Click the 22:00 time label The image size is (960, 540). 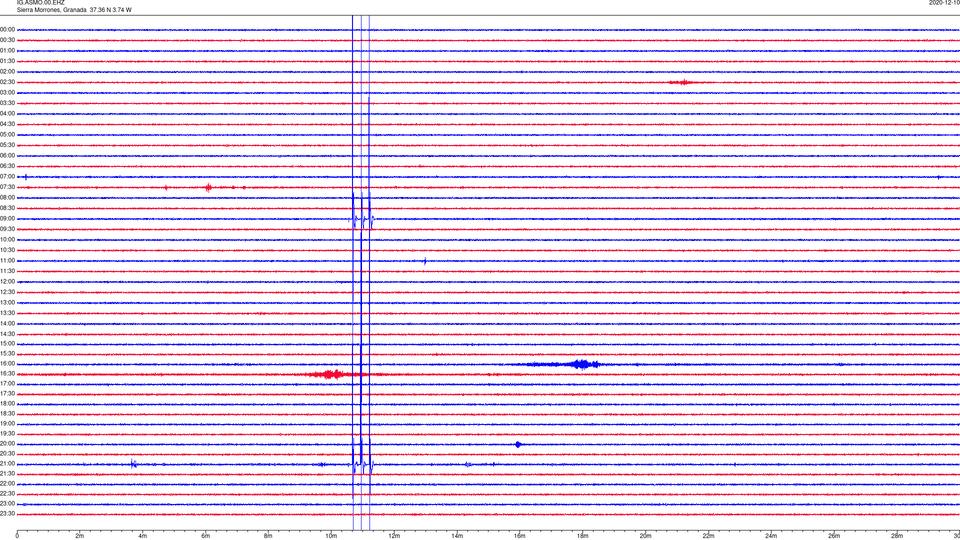(7, 484)
